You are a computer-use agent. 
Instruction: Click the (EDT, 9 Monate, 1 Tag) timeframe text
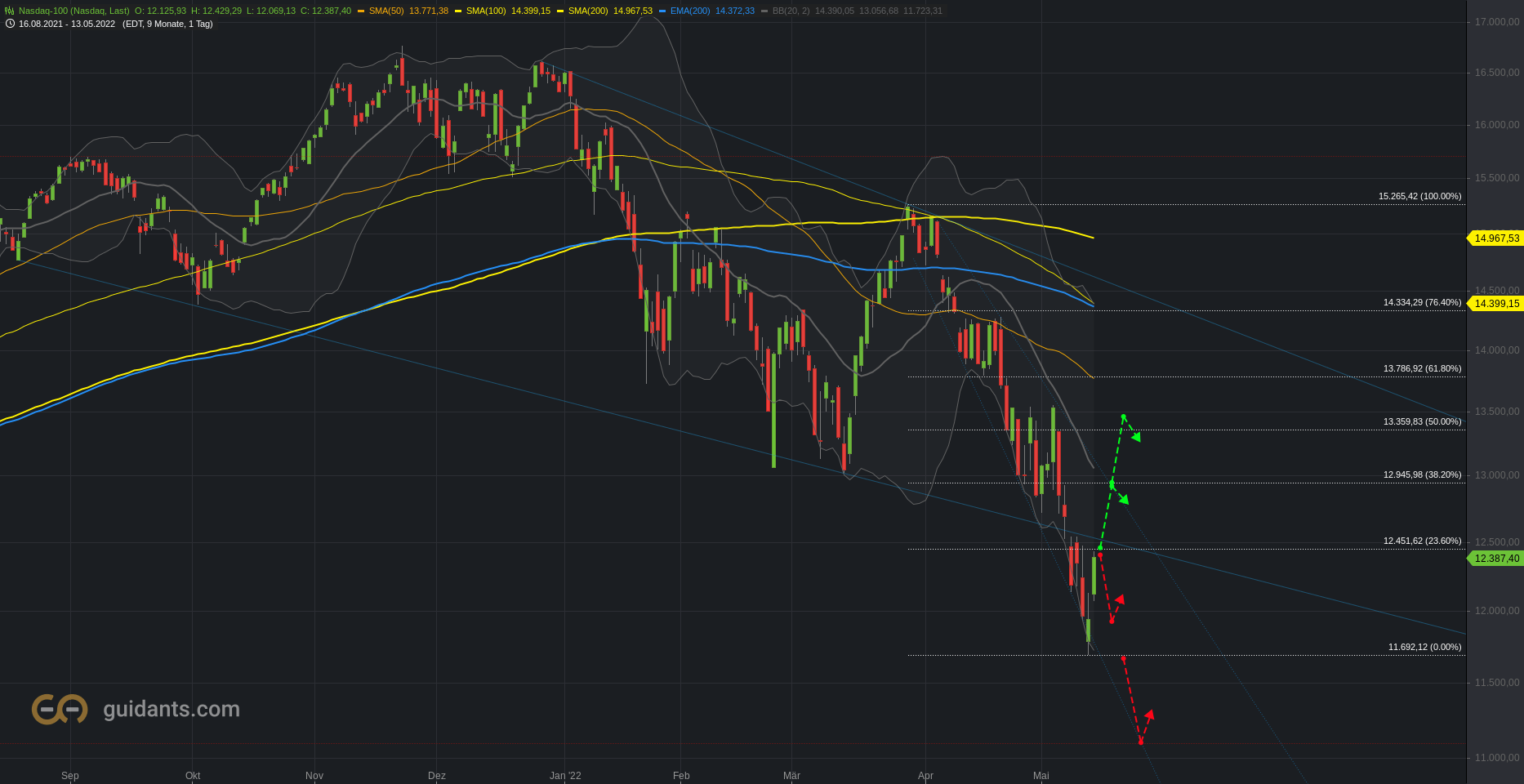click(167, 24)
